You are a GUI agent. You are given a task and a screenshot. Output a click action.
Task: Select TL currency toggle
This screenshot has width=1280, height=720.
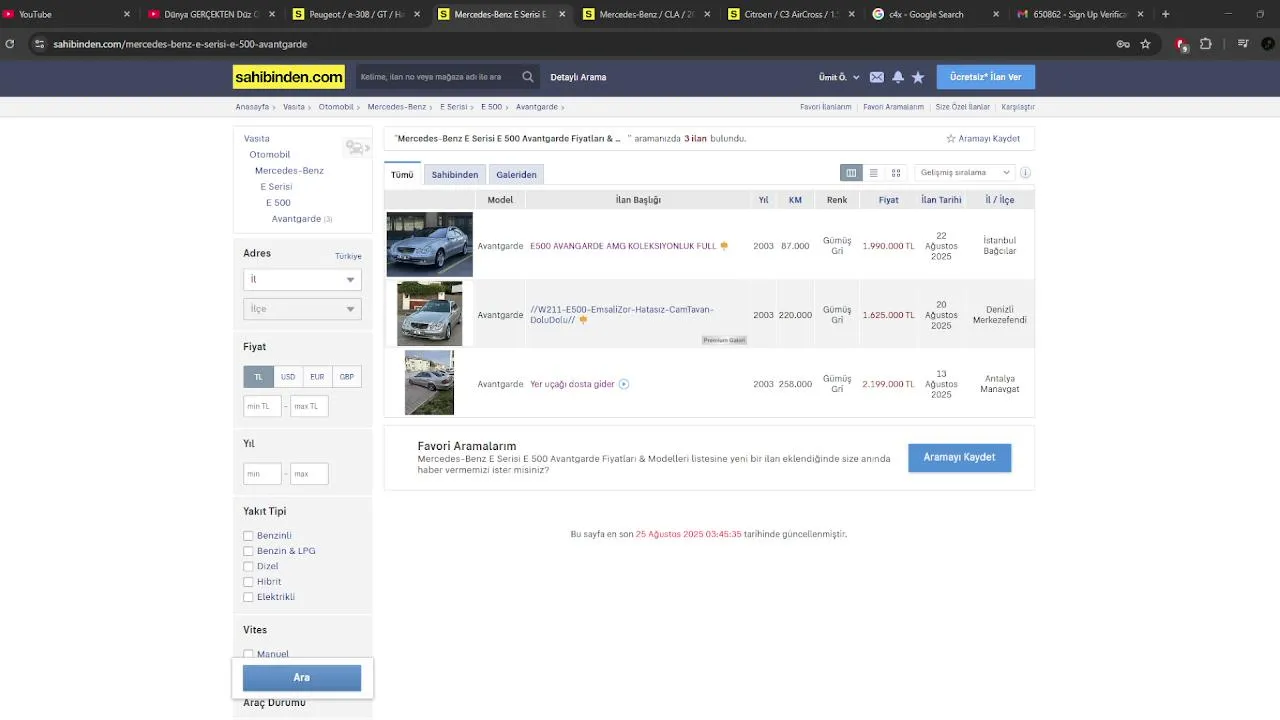258,377
